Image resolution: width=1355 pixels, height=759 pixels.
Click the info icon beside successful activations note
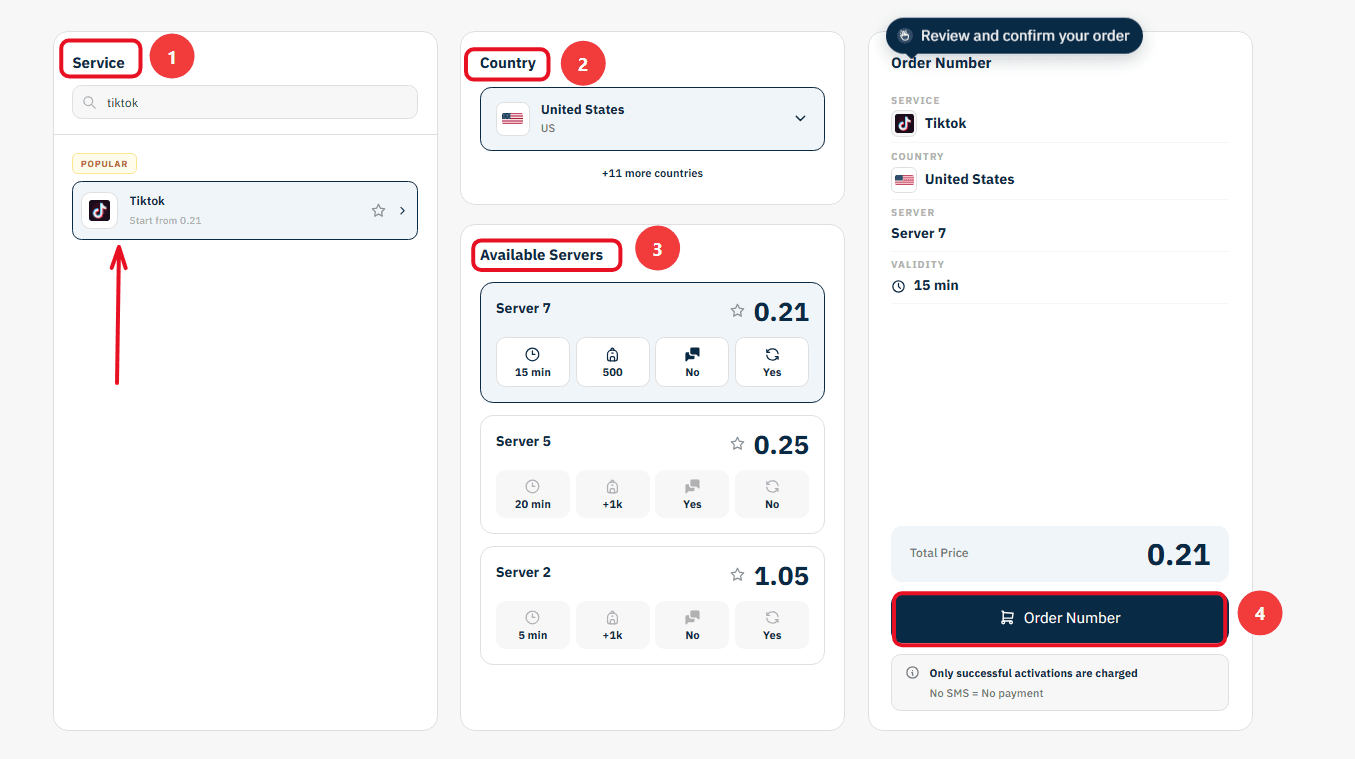pos(912,673)
